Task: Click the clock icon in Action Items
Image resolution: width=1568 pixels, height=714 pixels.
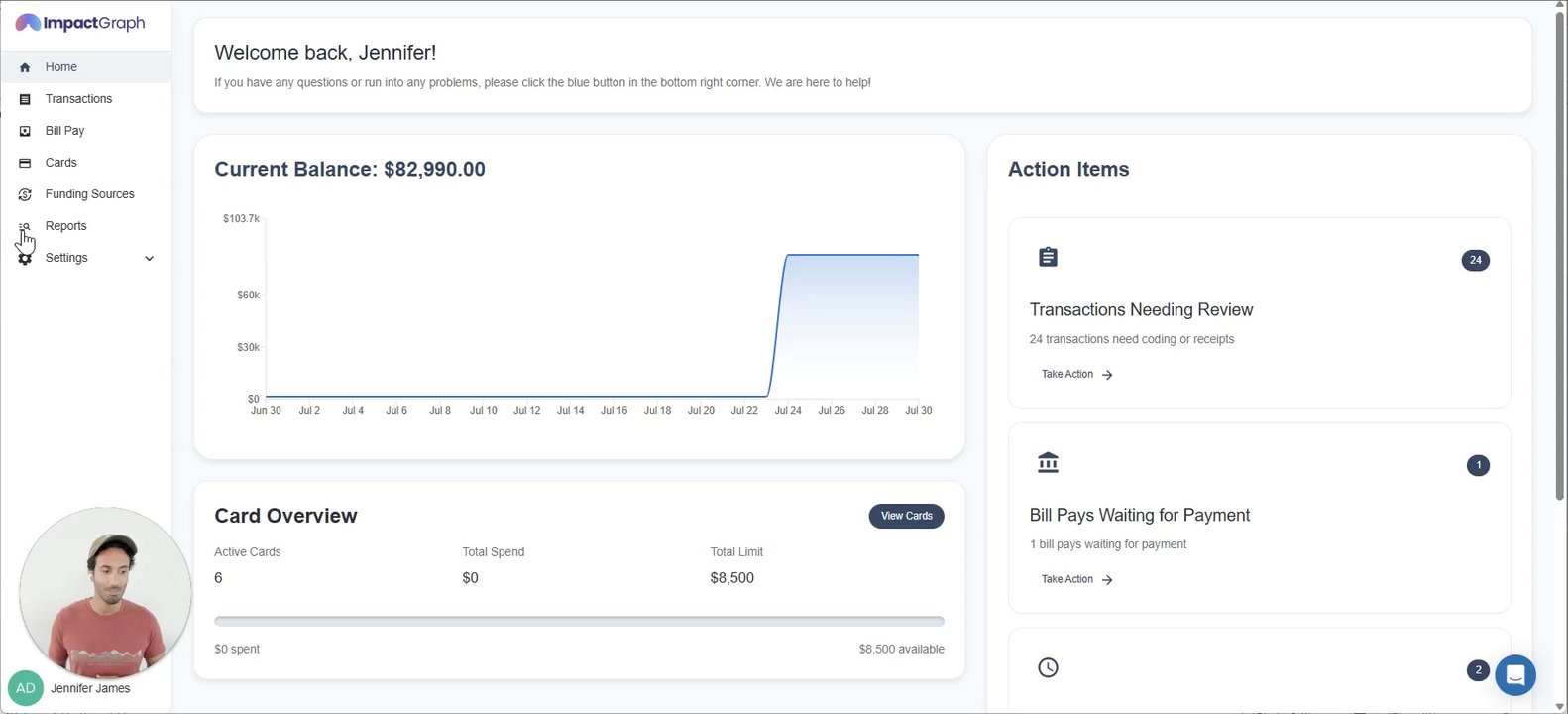Action: [1048, 667]
